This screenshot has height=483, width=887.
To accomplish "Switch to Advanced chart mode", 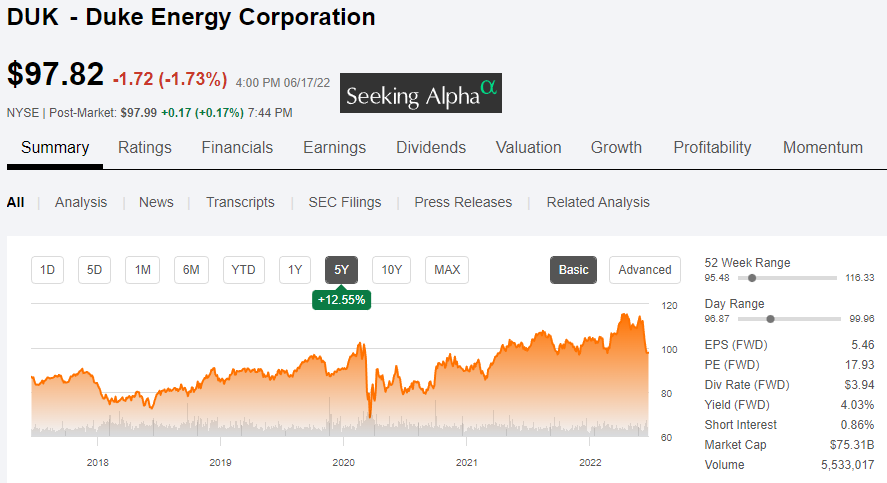I will pyautogui.click(x=645, y=270).
